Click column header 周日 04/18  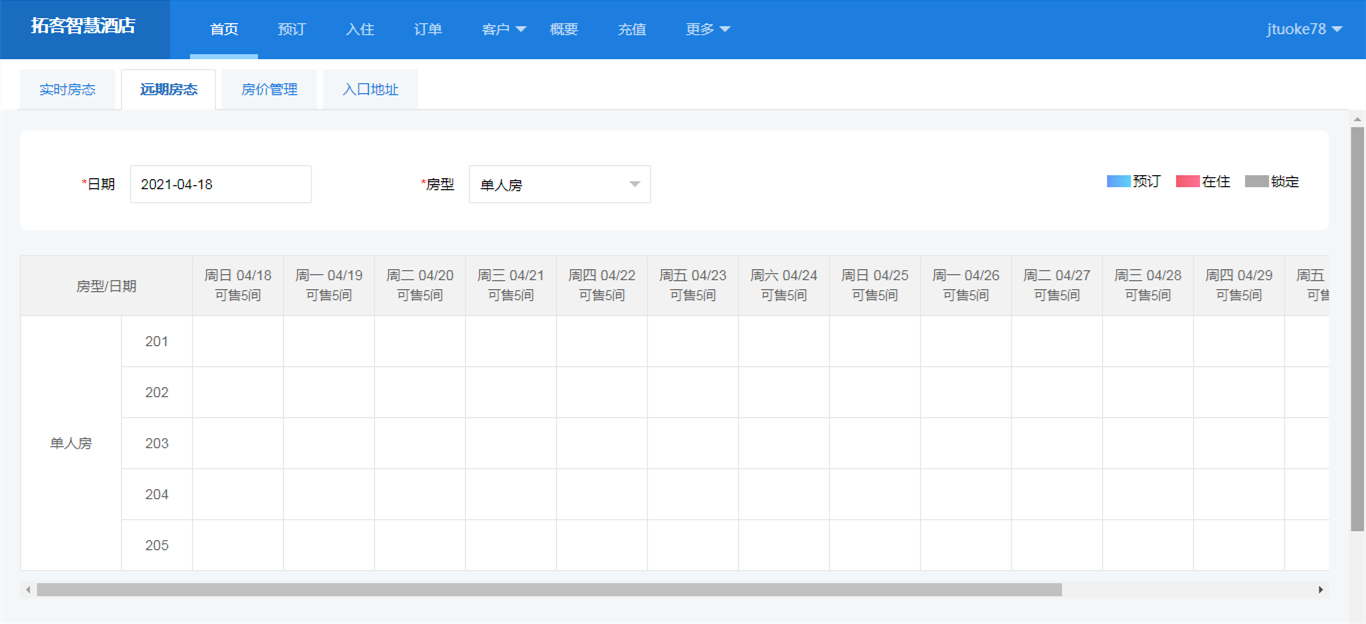[238, 285]
